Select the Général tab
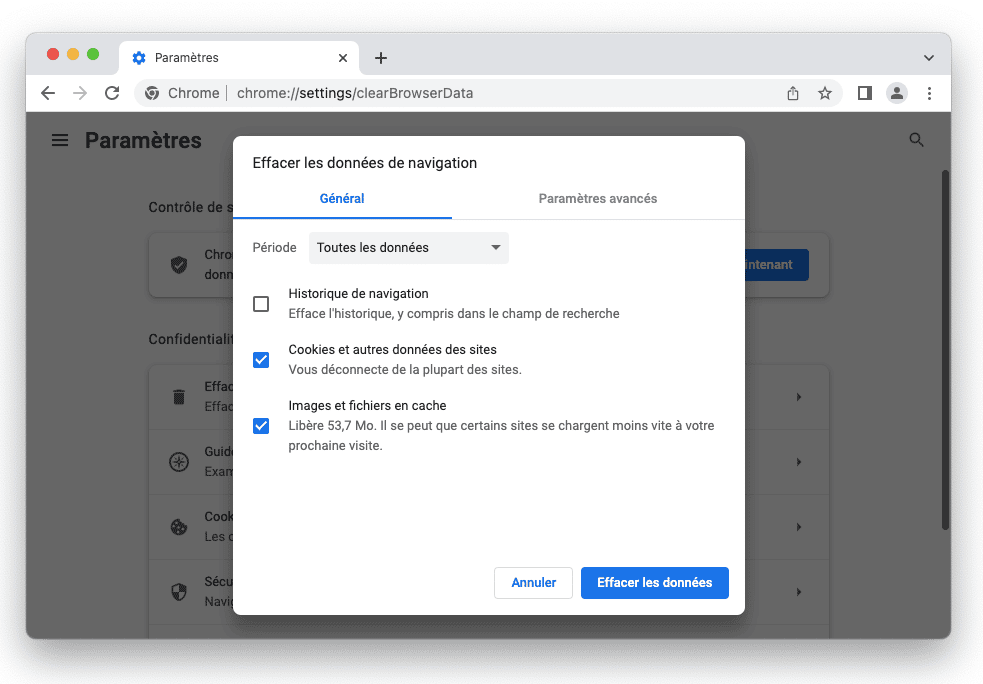Screen dimensions: 983x684 342,199
